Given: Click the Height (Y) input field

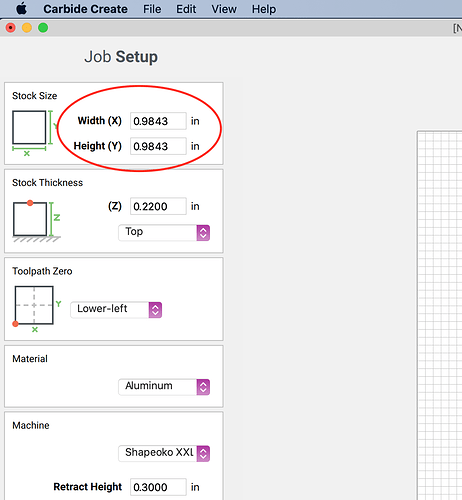Looking at the screenshot, I should (158, 146).
